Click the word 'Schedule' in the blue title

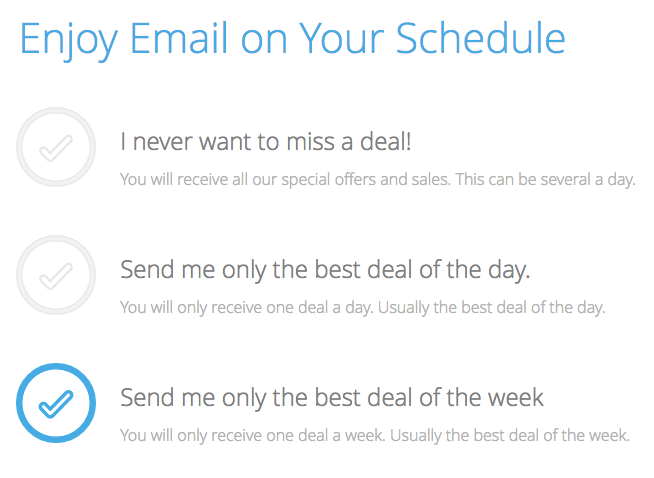pos(480,38)
